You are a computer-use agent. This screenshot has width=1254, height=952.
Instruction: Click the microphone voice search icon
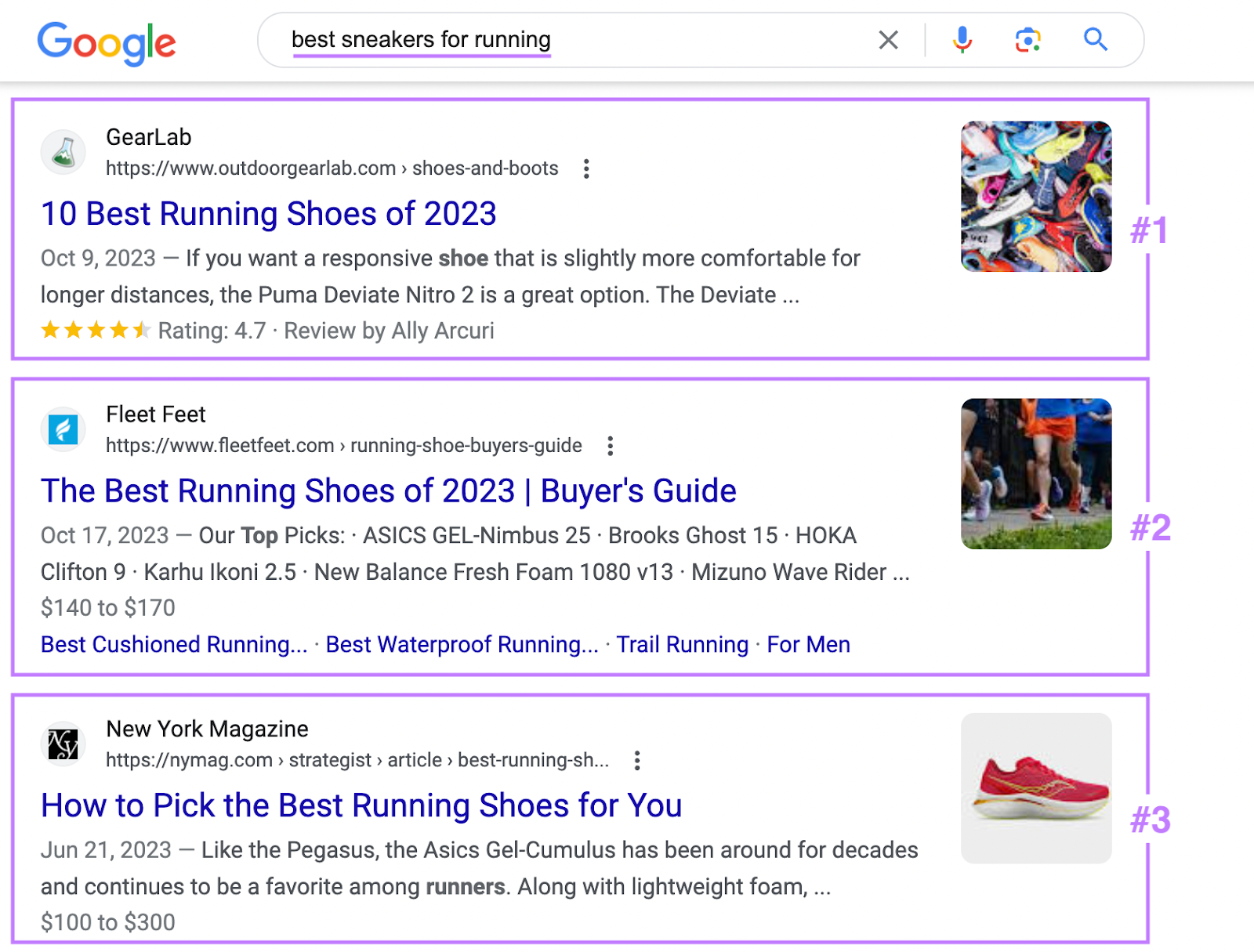(961, 40)
